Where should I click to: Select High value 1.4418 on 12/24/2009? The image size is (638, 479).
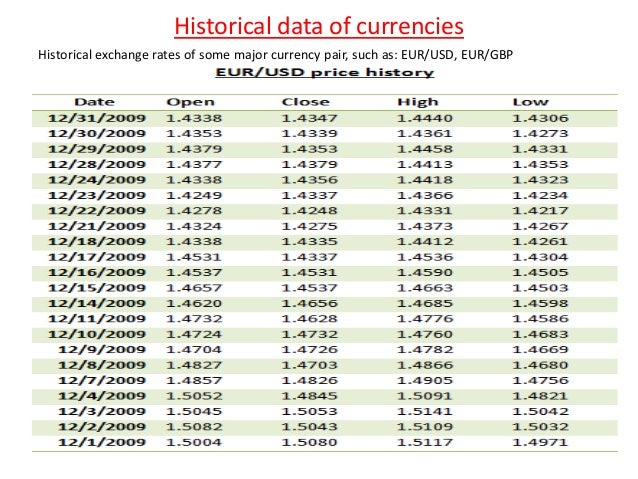(x=425, y=180)
